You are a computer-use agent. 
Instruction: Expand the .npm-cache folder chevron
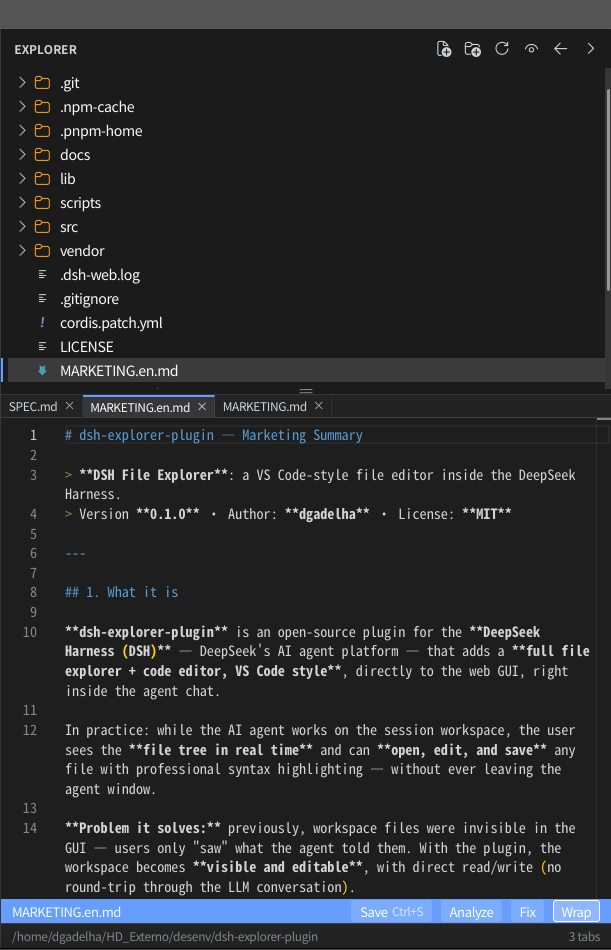22,107
